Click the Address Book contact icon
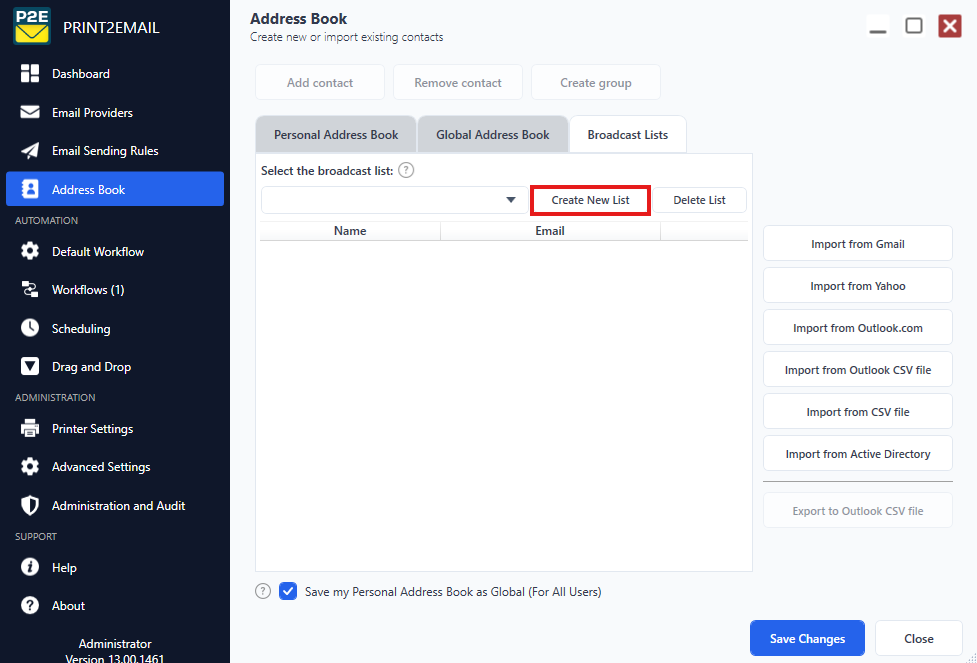 (x=30, y=189)
